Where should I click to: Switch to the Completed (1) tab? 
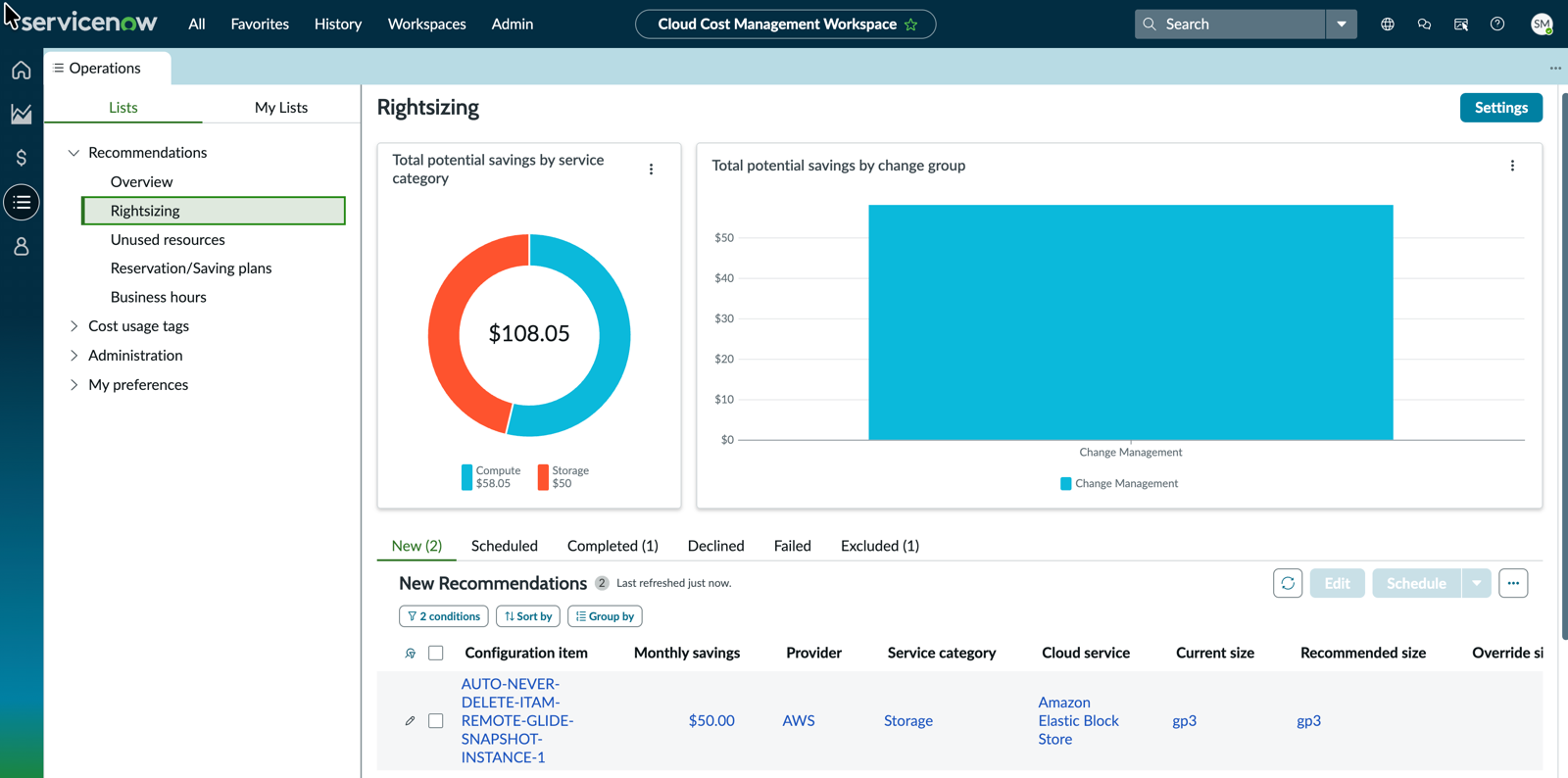click(612, 546)
